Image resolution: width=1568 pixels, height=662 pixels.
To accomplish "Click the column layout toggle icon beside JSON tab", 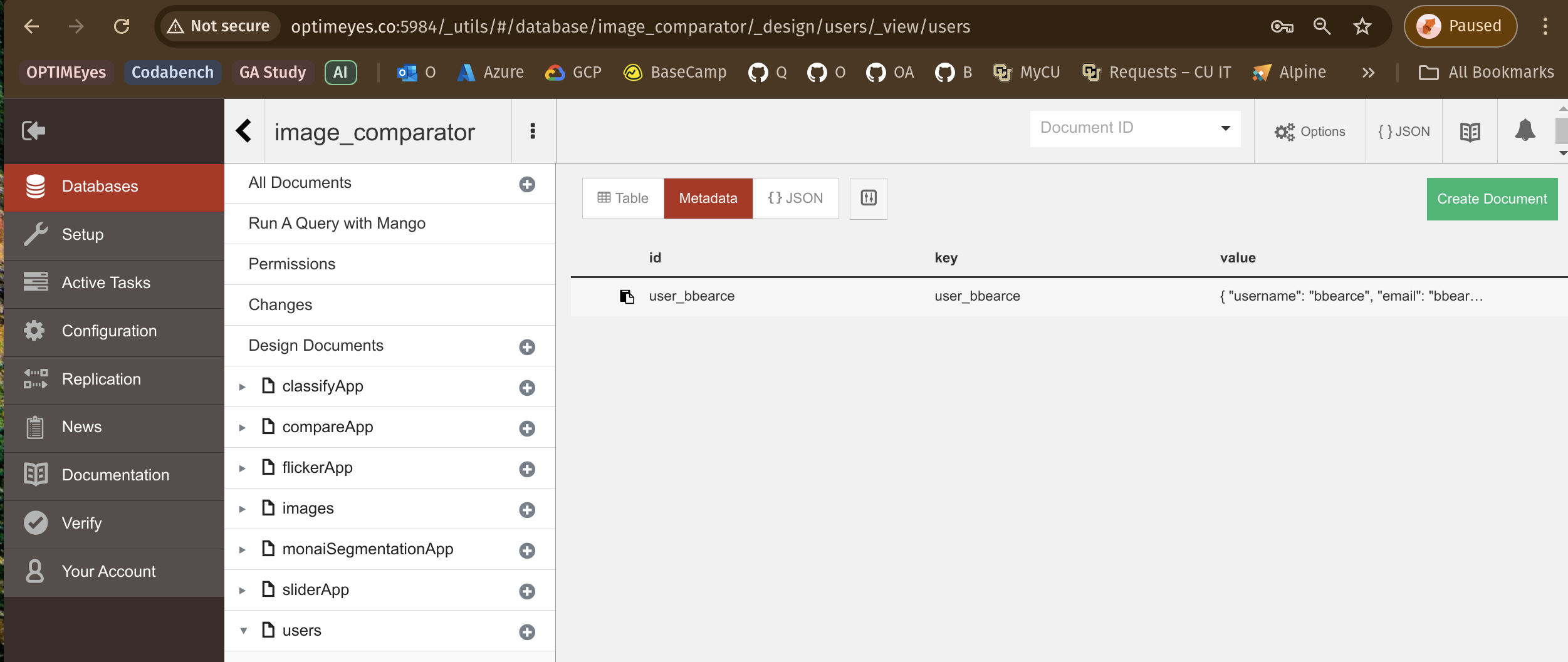I will (x=869, y=198).
